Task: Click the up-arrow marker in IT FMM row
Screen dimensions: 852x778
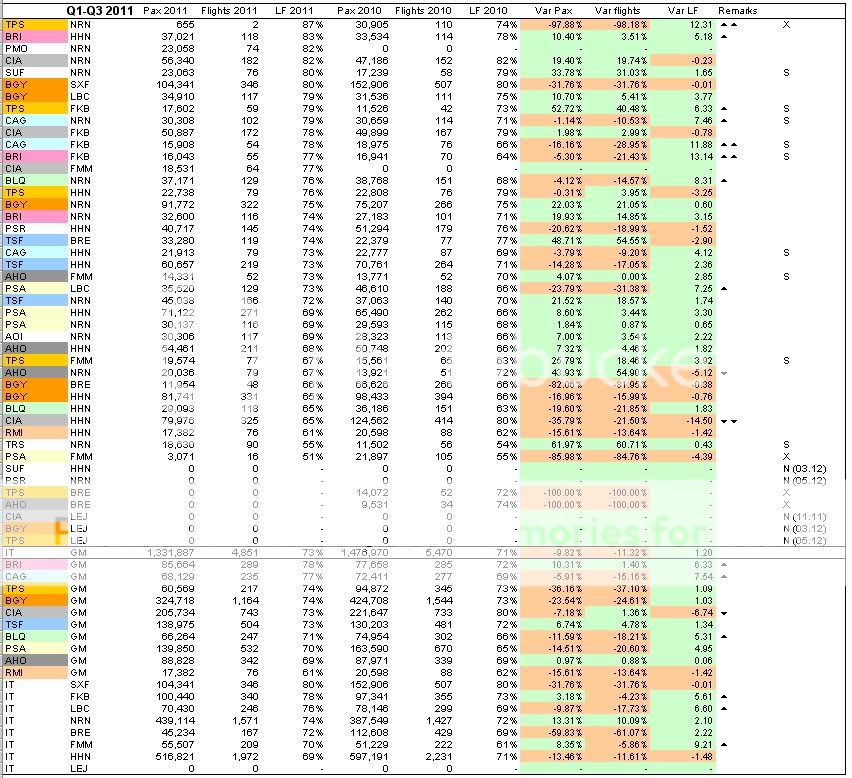Action: coord(722,743)
